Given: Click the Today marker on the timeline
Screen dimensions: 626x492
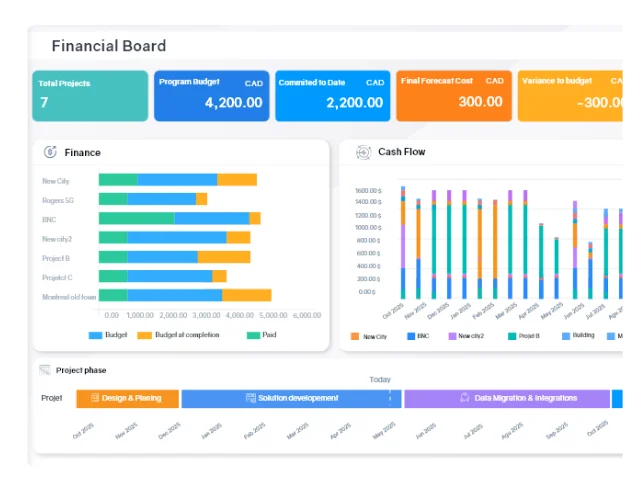Looking at the screenshot, I should pos(380,380).
